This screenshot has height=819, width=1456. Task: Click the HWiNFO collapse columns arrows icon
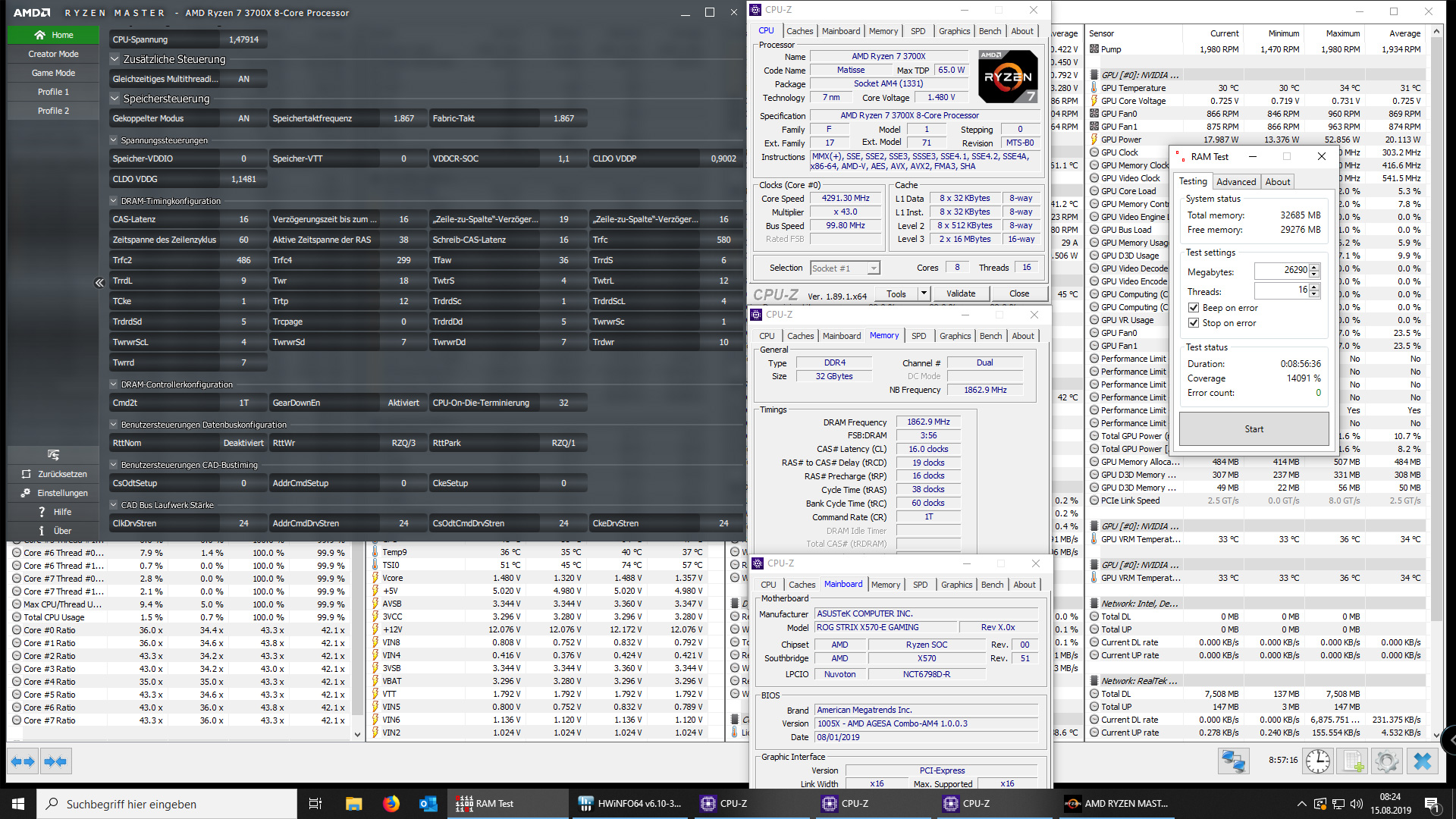click(x=55, y=761)
